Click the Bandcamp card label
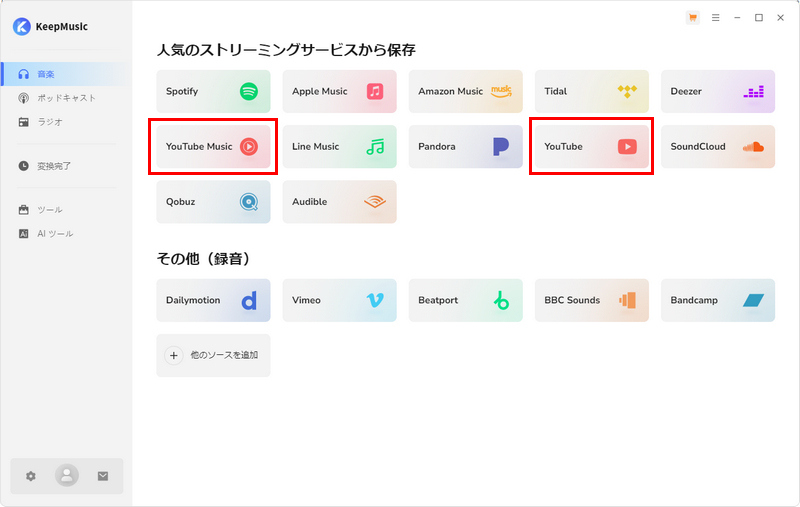The width and height of the screenshot is (800, 507). click(694, 300)
